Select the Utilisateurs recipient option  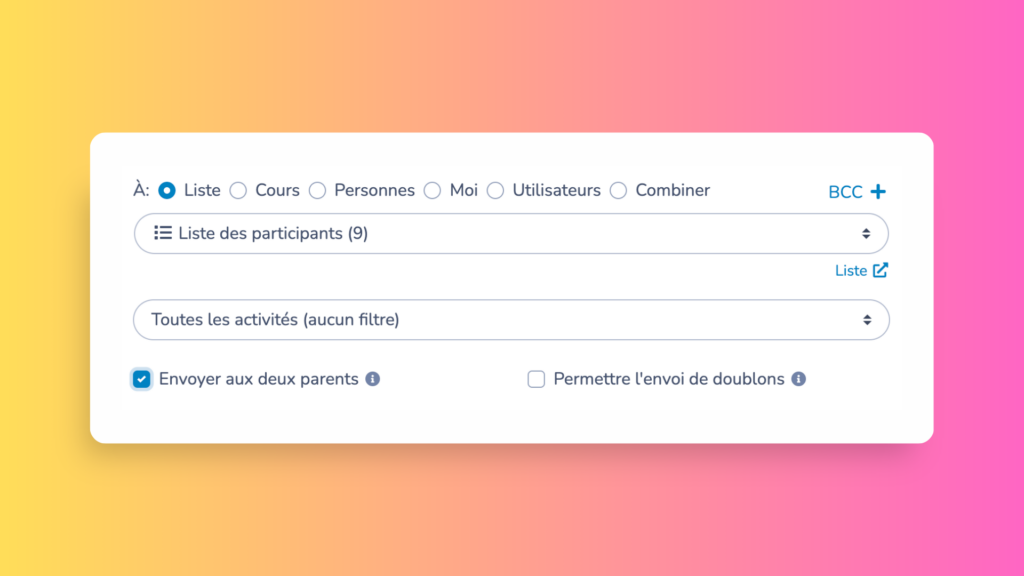point(495,190)
